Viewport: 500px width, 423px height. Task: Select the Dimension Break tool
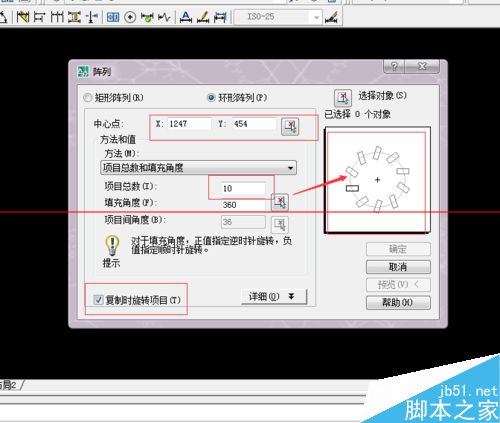coord(92,17)
